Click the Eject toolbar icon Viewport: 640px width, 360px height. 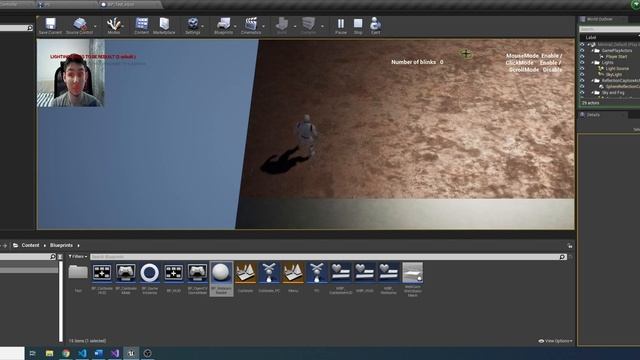click(x=376, y=26)
